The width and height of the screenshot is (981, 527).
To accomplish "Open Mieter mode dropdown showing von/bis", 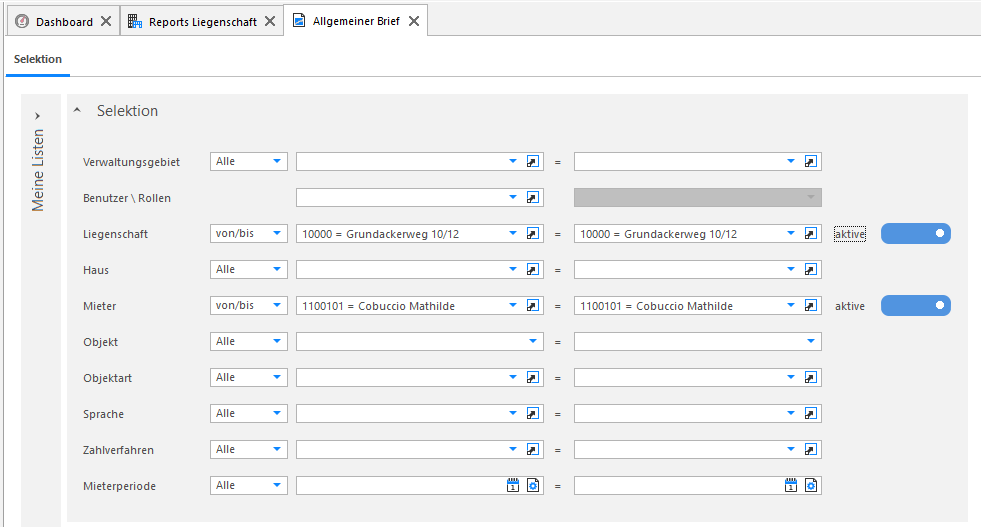I will tap(248, 305).
